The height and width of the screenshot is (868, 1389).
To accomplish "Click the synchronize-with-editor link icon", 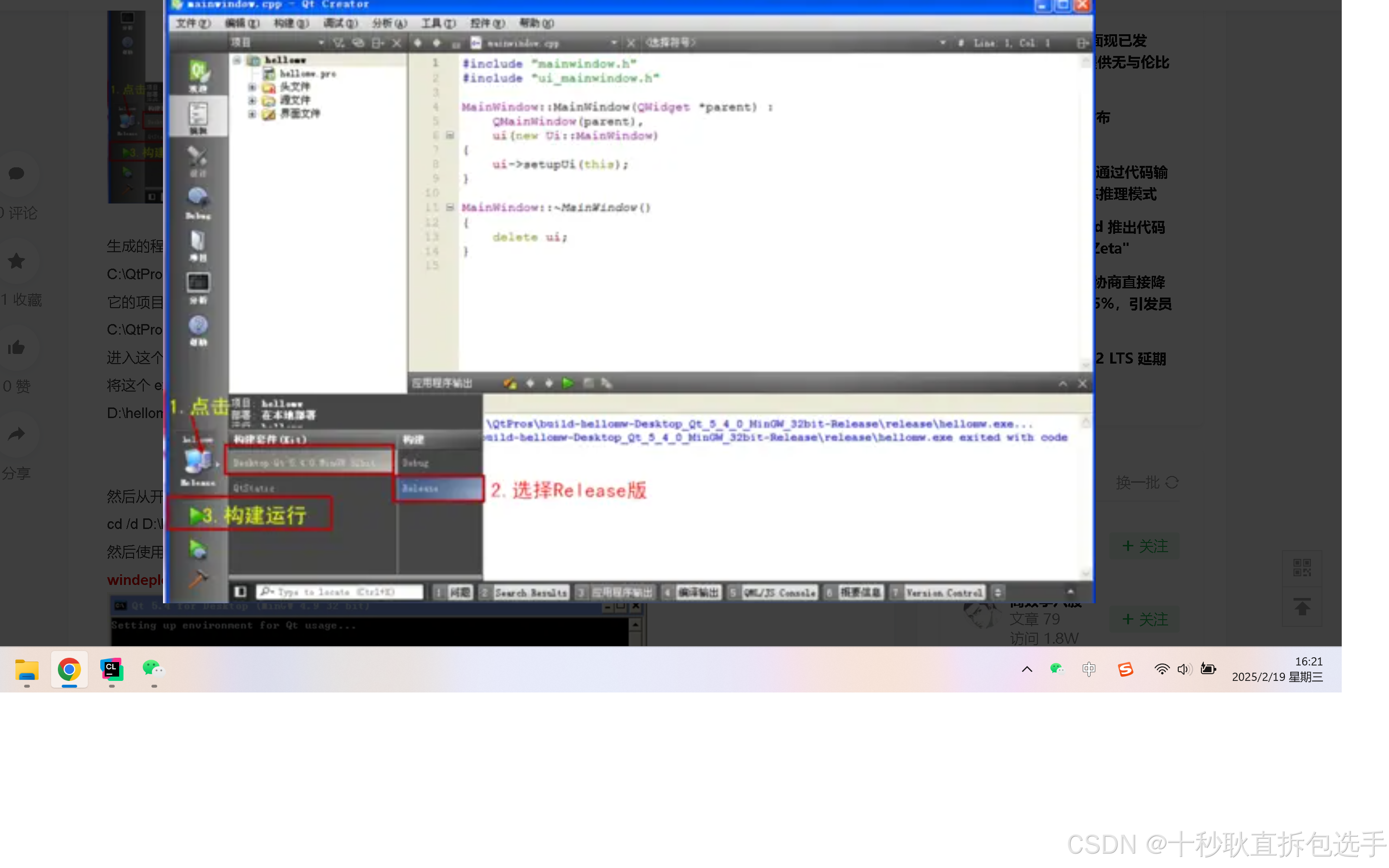I will click(358, 42).
